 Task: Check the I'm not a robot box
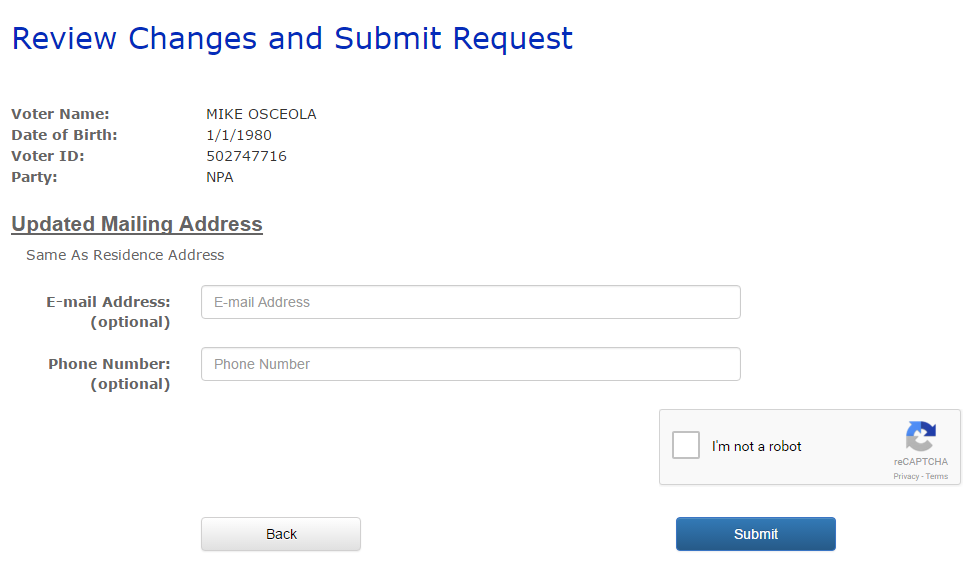tap(686, 445)
